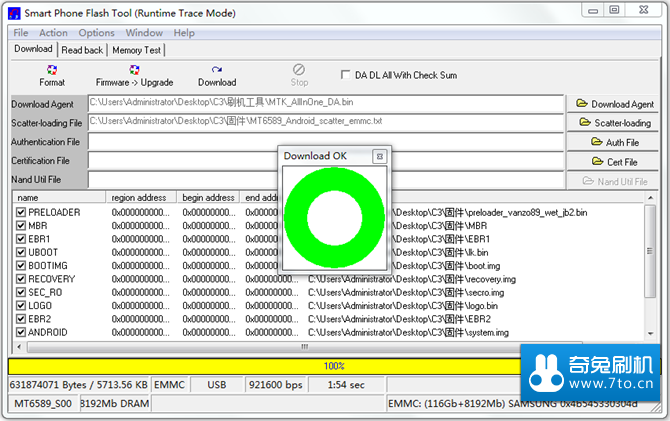Switch to the Memory Test tab
This screenshot has height=421, width=670.
[136, 50]
